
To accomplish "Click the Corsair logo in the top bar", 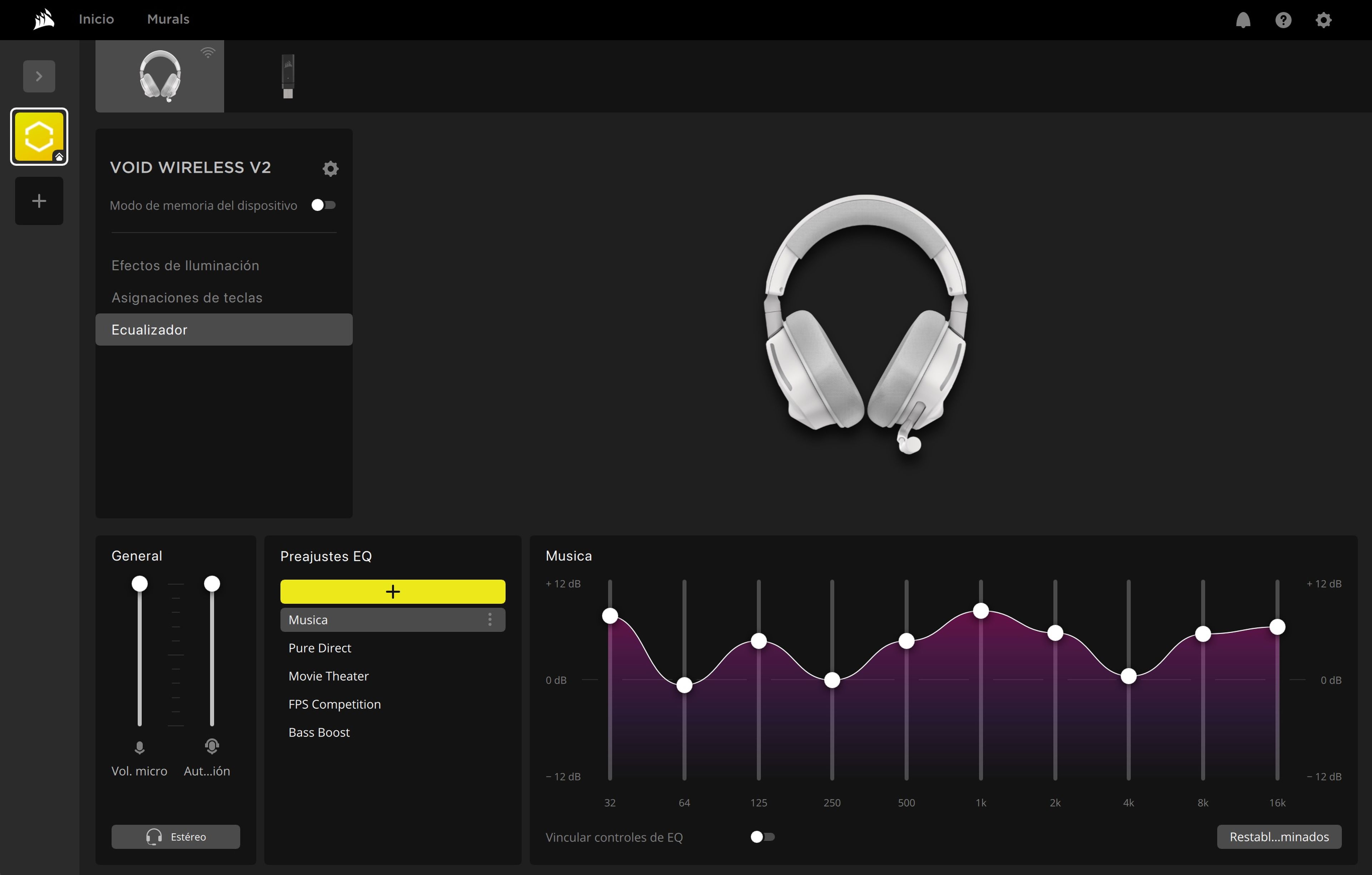I will (x=43, y=19).
